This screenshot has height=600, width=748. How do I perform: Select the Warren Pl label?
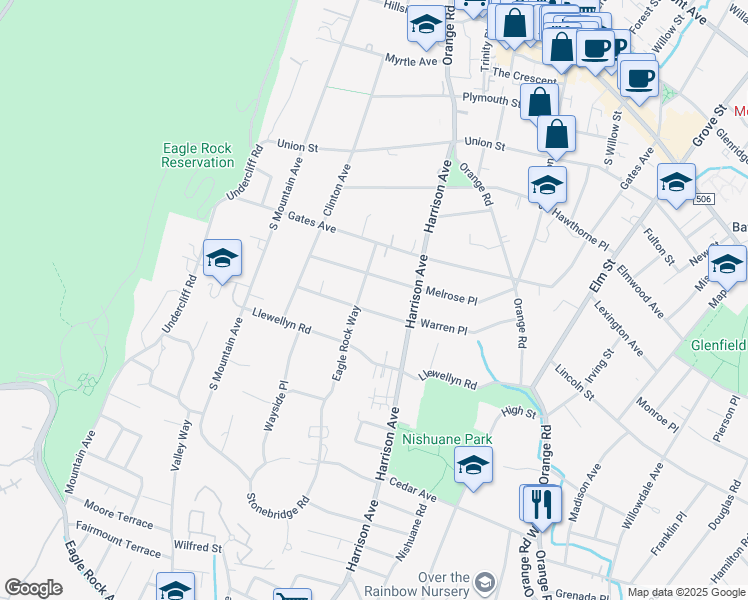444,327
